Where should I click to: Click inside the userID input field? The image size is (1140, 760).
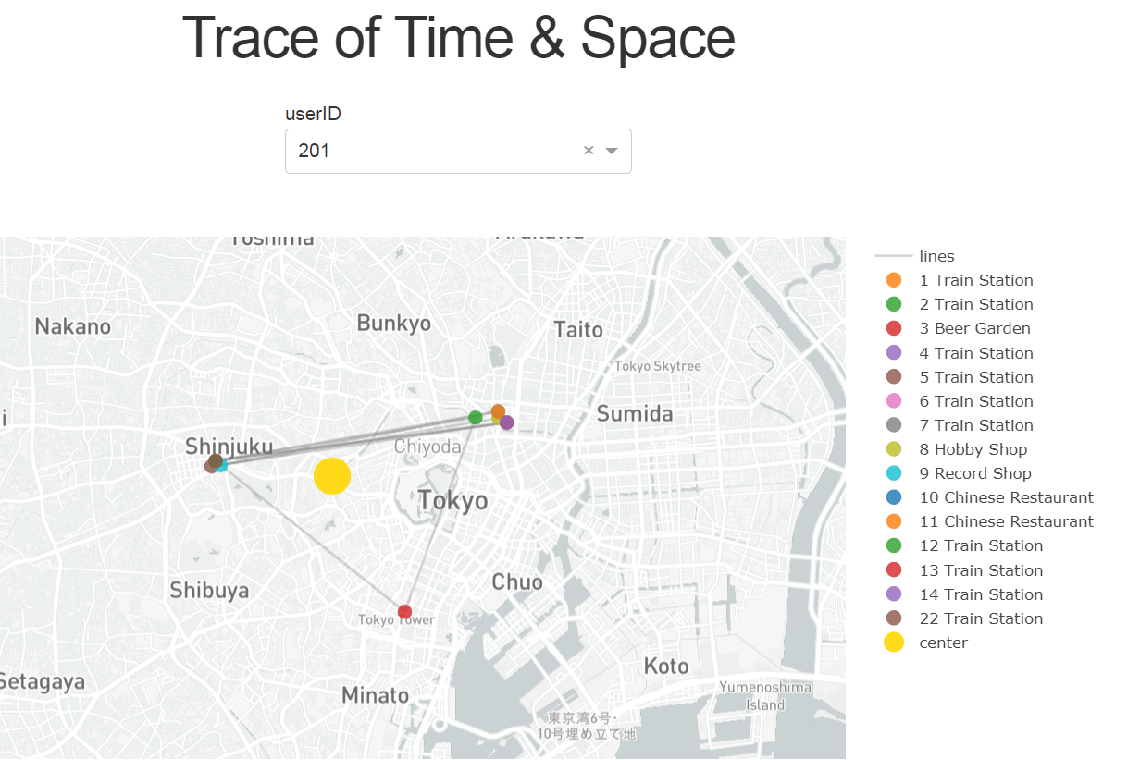coord(430,150)
